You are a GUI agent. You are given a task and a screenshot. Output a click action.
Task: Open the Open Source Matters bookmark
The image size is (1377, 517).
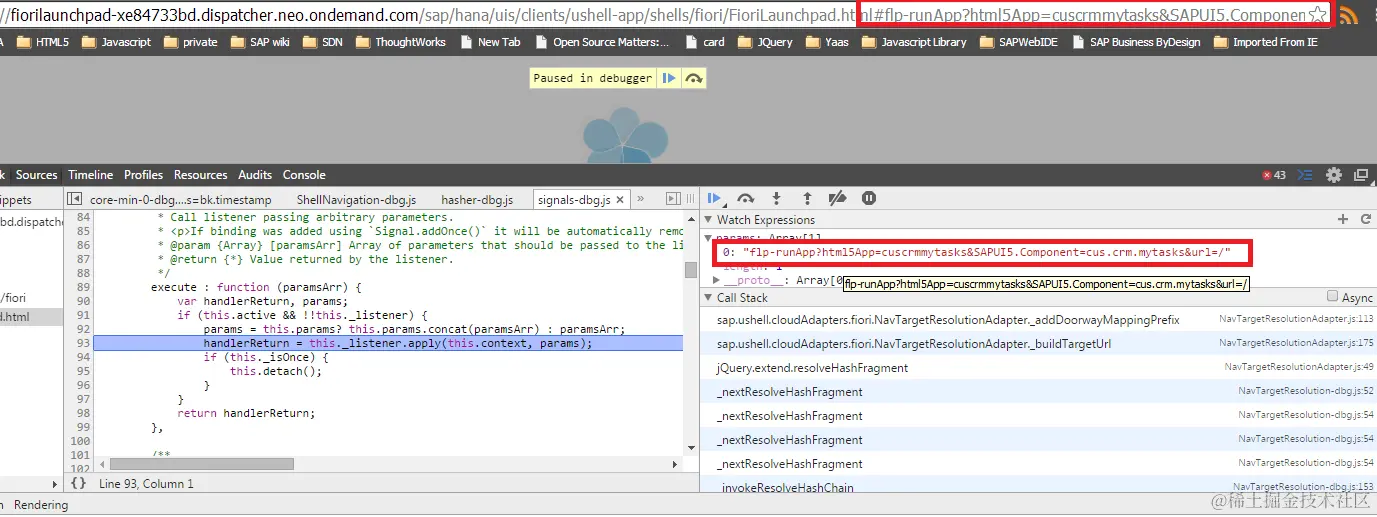coord(602,42)
